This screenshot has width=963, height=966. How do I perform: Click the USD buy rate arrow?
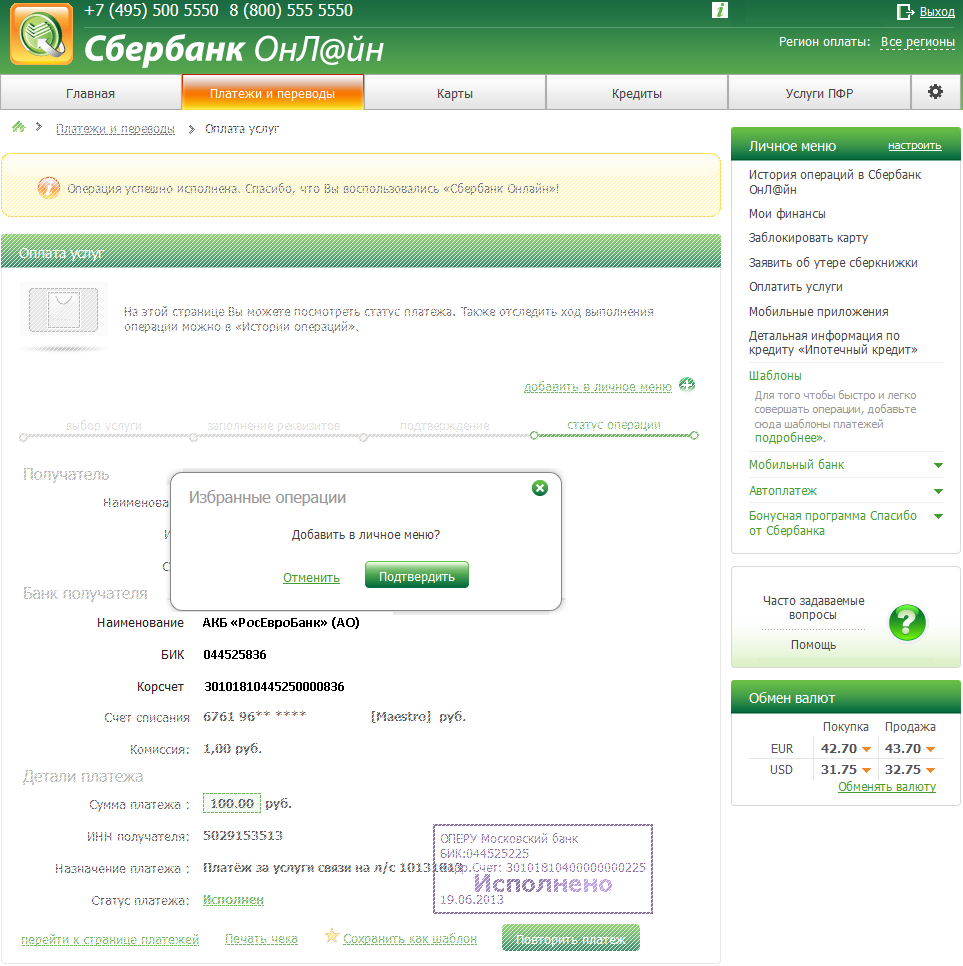(x=866, y=770)
